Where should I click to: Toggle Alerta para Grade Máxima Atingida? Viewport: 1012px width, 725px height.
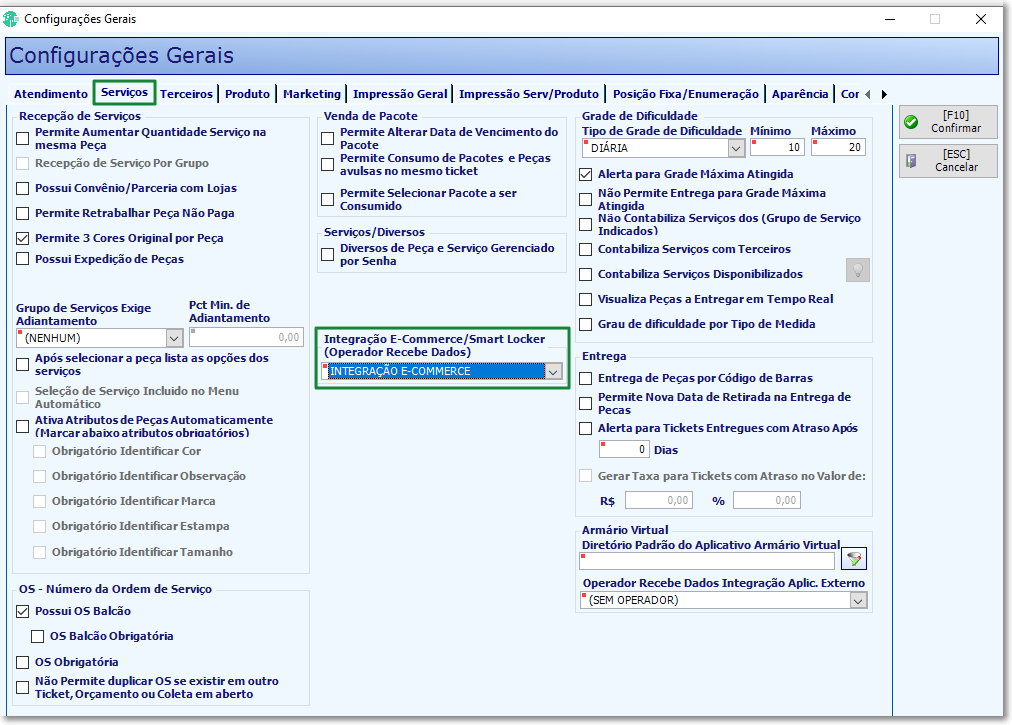coord(585,174)
